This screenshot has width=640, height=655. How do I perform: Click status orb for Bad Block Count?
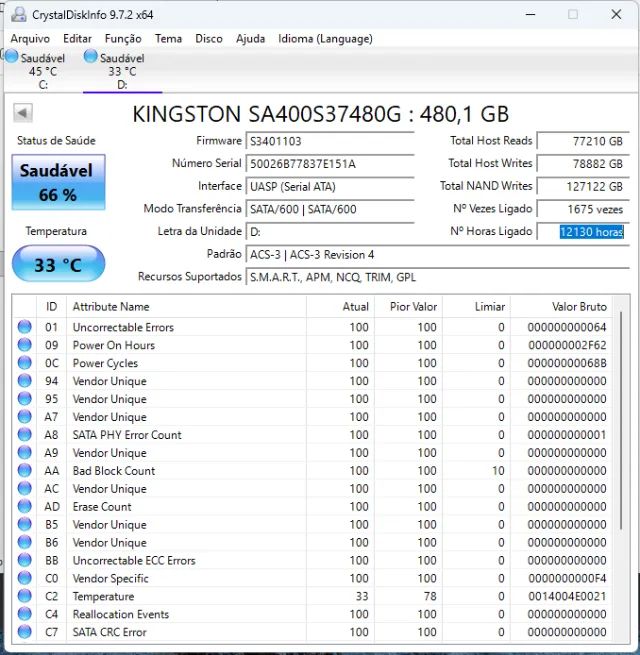pos(25,470)
